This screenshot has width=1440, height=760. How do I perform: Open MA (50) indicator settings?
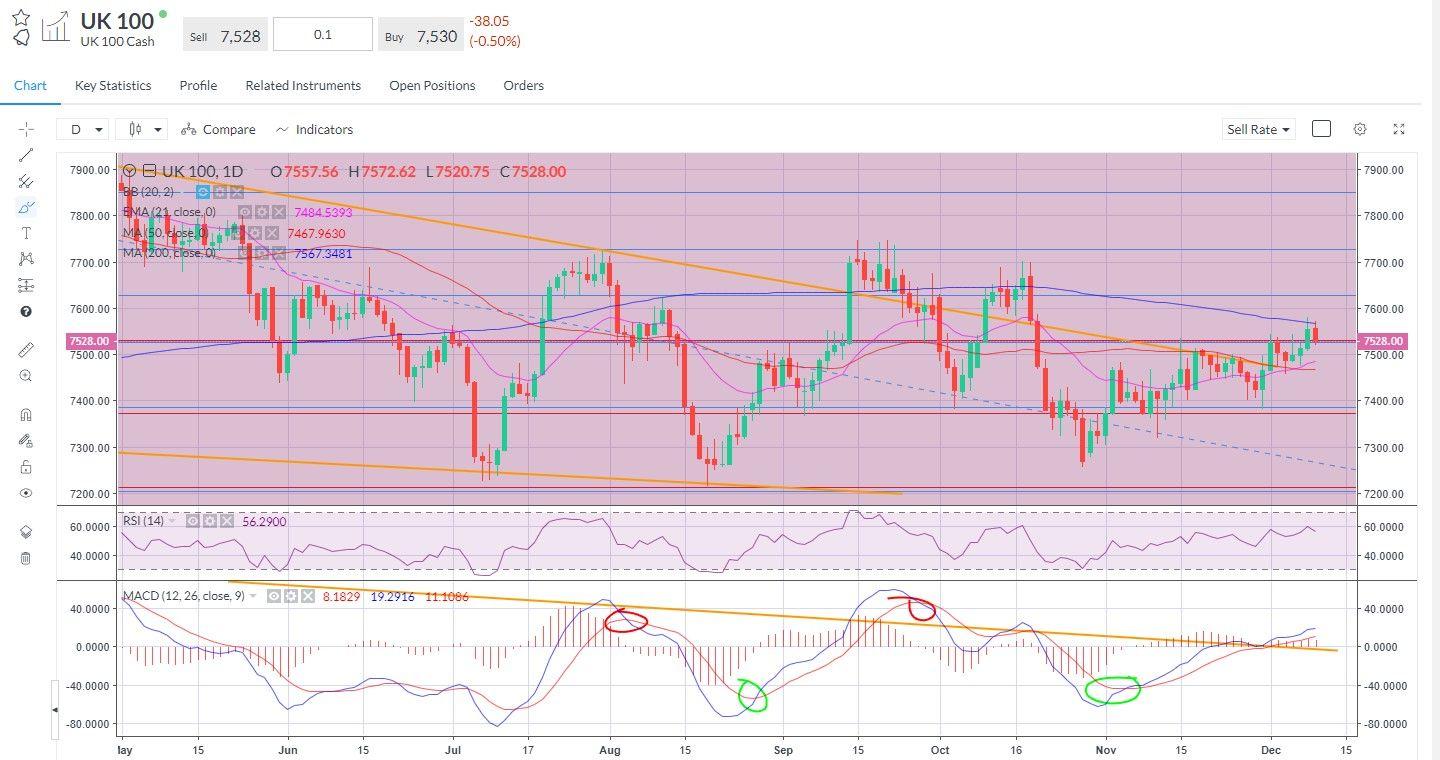[255, 233]
